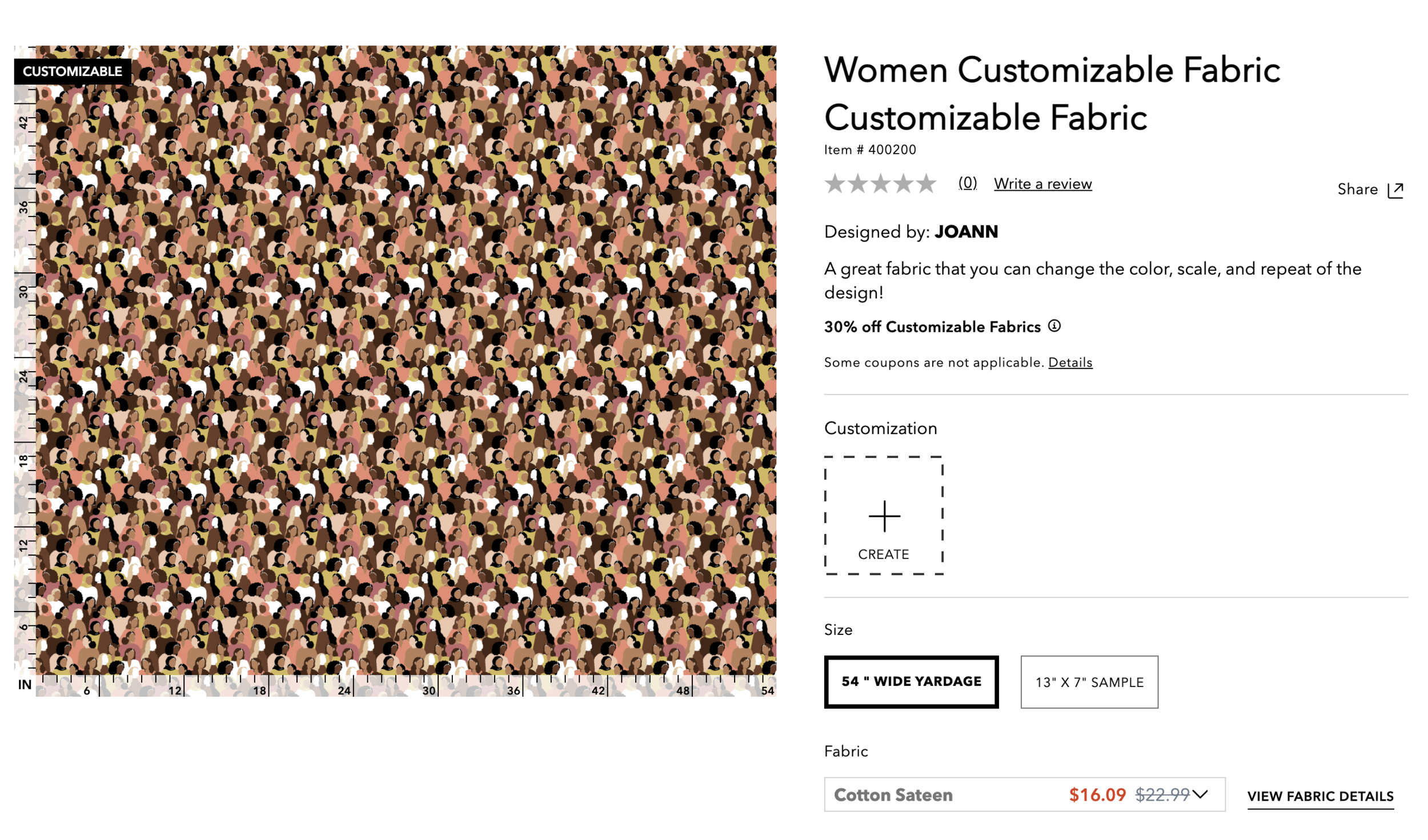Click the Share label

point(1357,190)
